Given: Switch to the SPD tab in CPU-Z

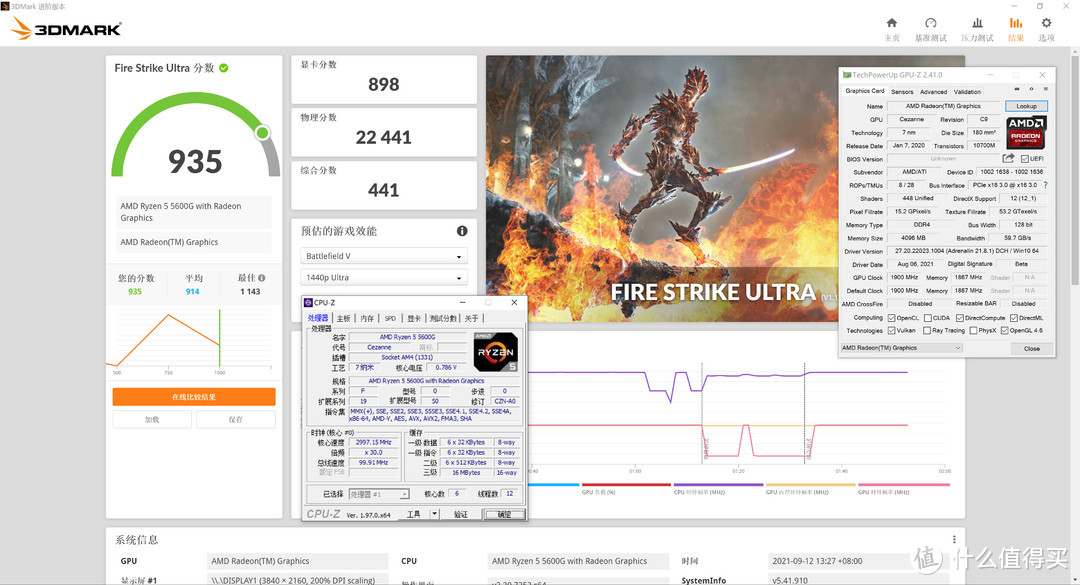Looking at the screenshot, I should point(390,318).
